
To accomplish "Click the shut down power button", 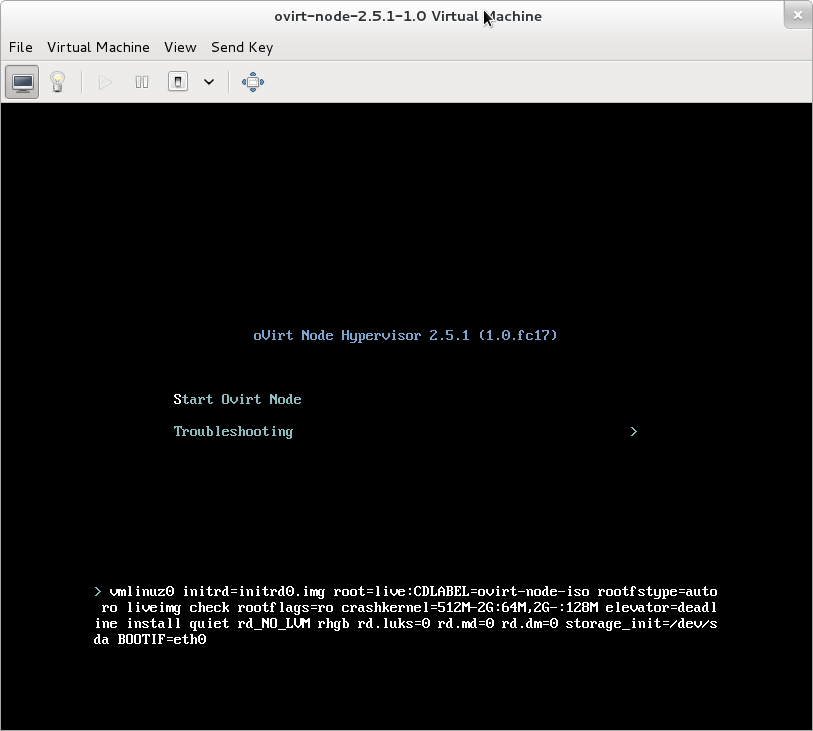I will [x=178, y=82].
